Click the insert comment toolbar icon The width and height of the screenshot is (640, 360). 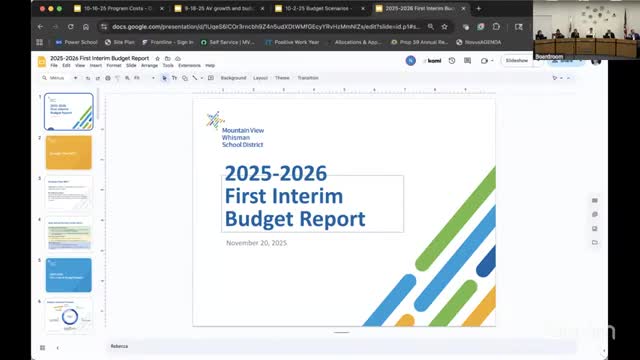tap(211, 78)
